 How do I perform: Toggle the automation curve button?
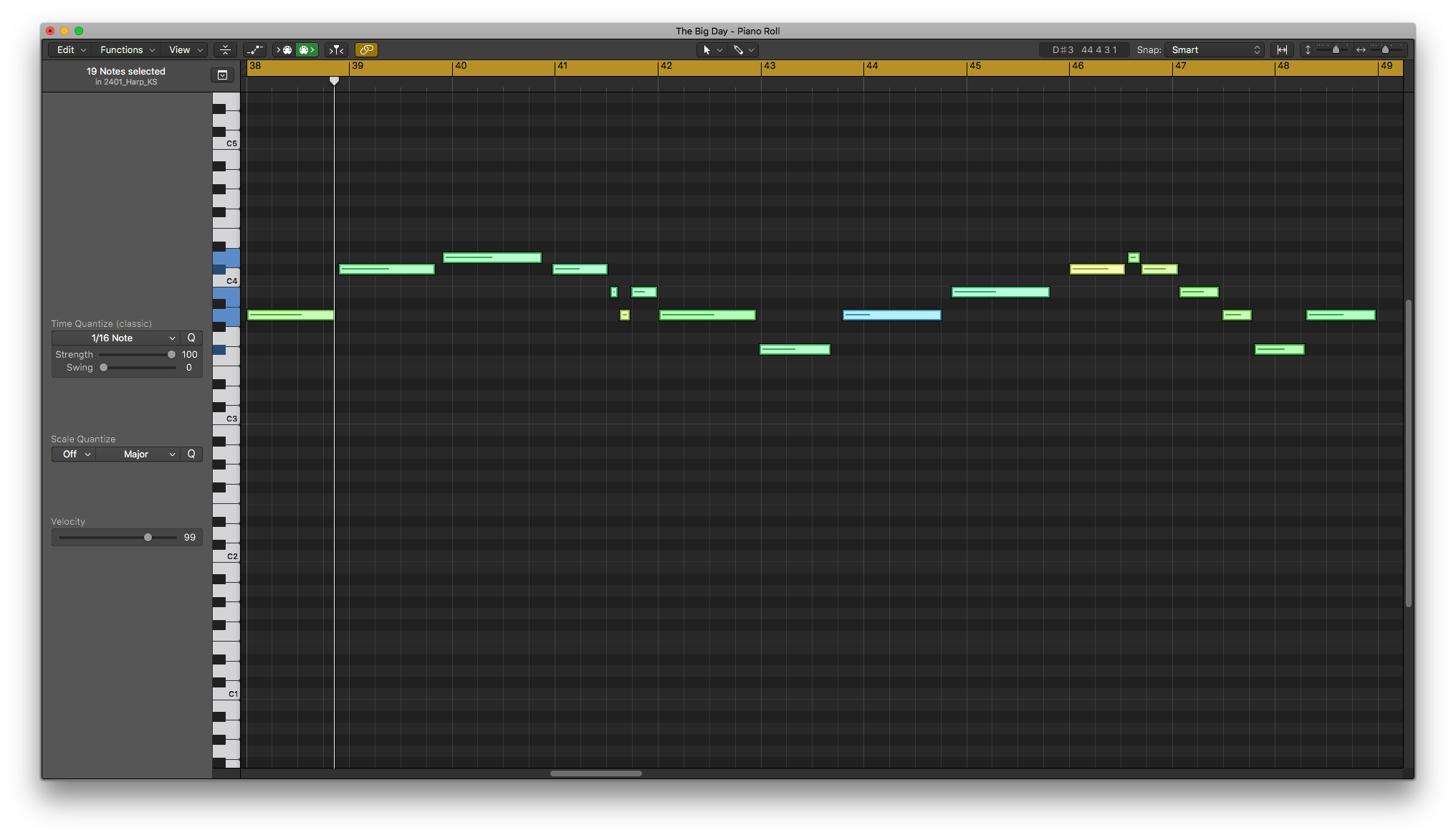click(254, 49)
